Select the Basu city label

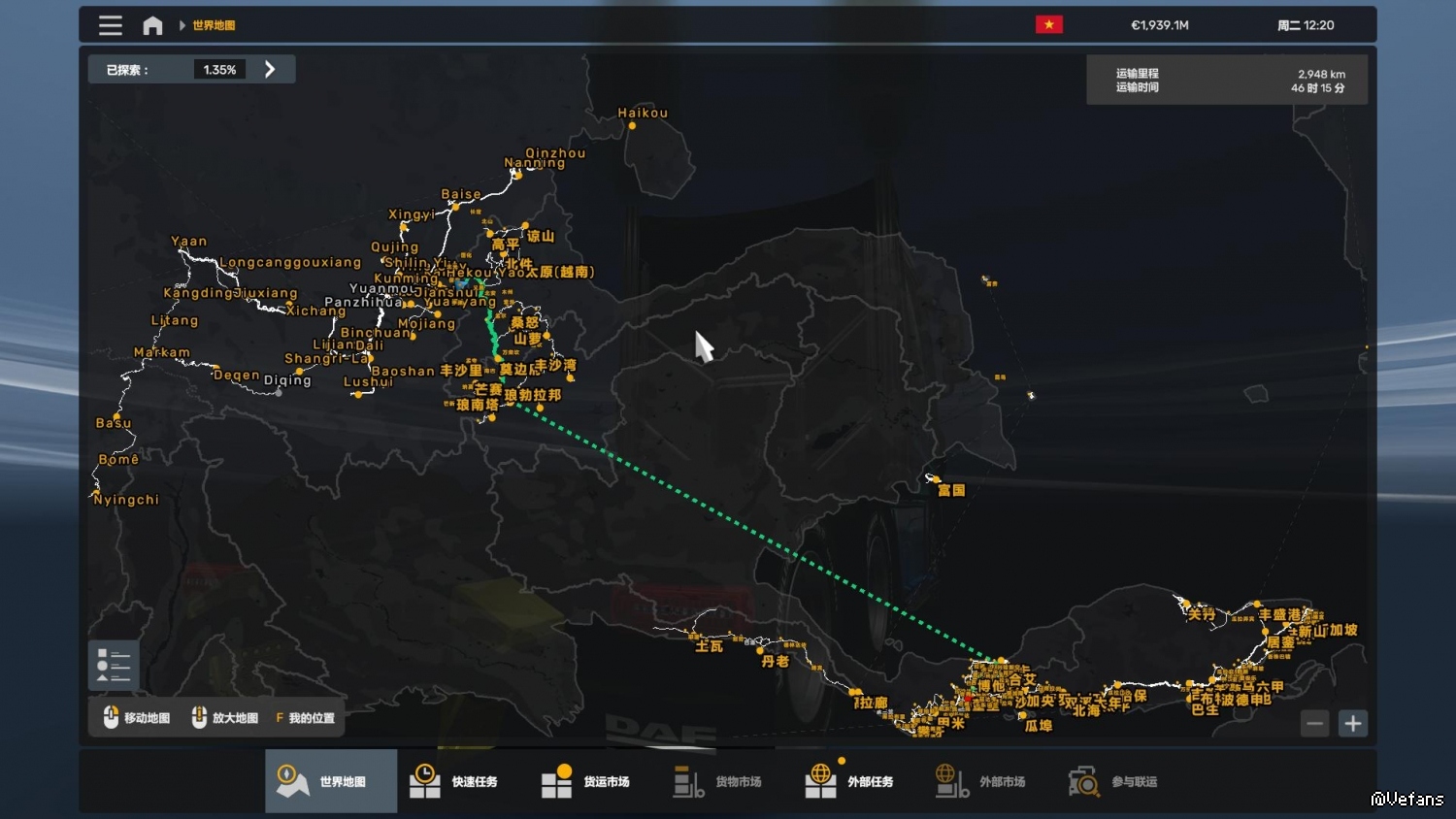click(x=114, y=423)
